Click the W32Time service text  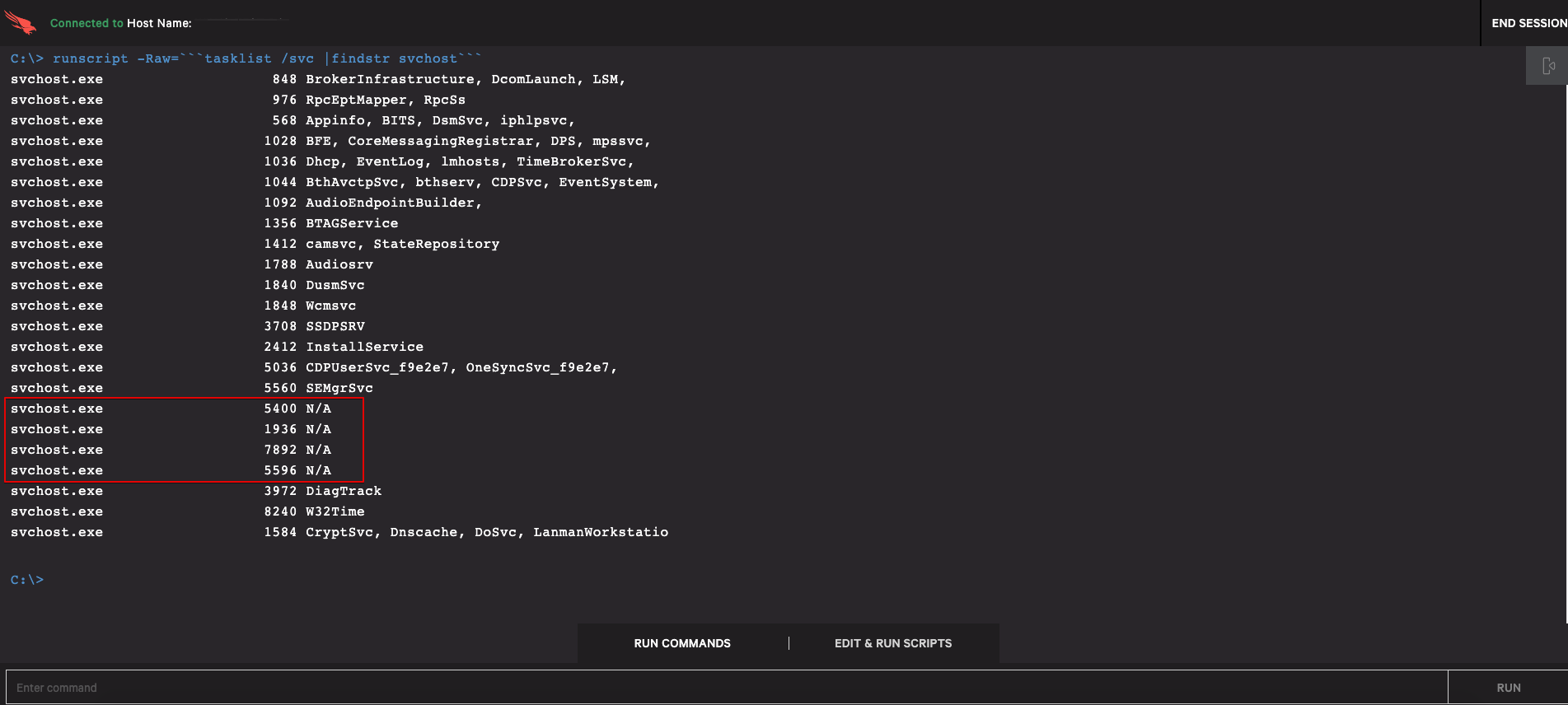tap(335, 511)
